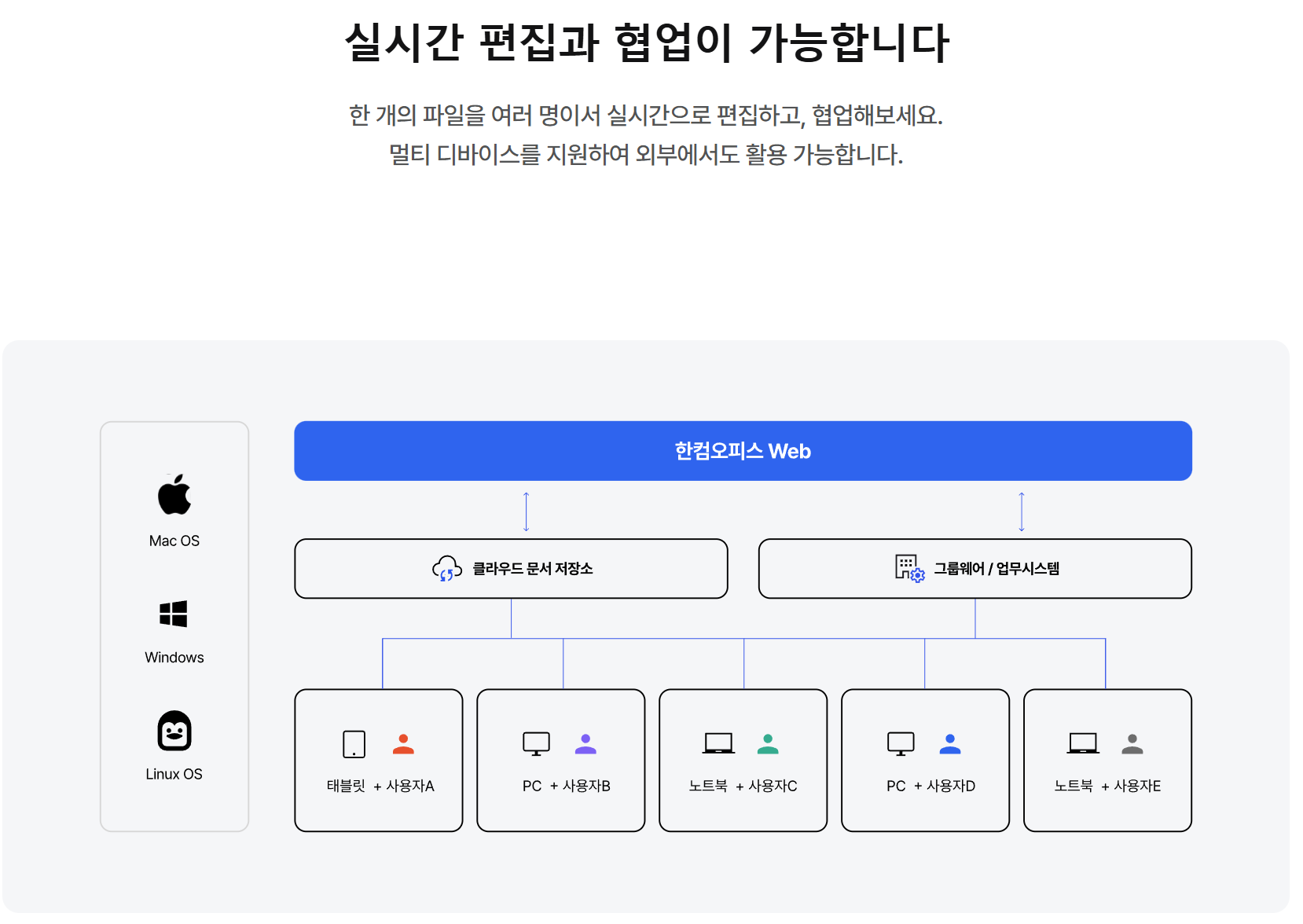Click the laptop icon beside 사용자E

pos(1083,743)
